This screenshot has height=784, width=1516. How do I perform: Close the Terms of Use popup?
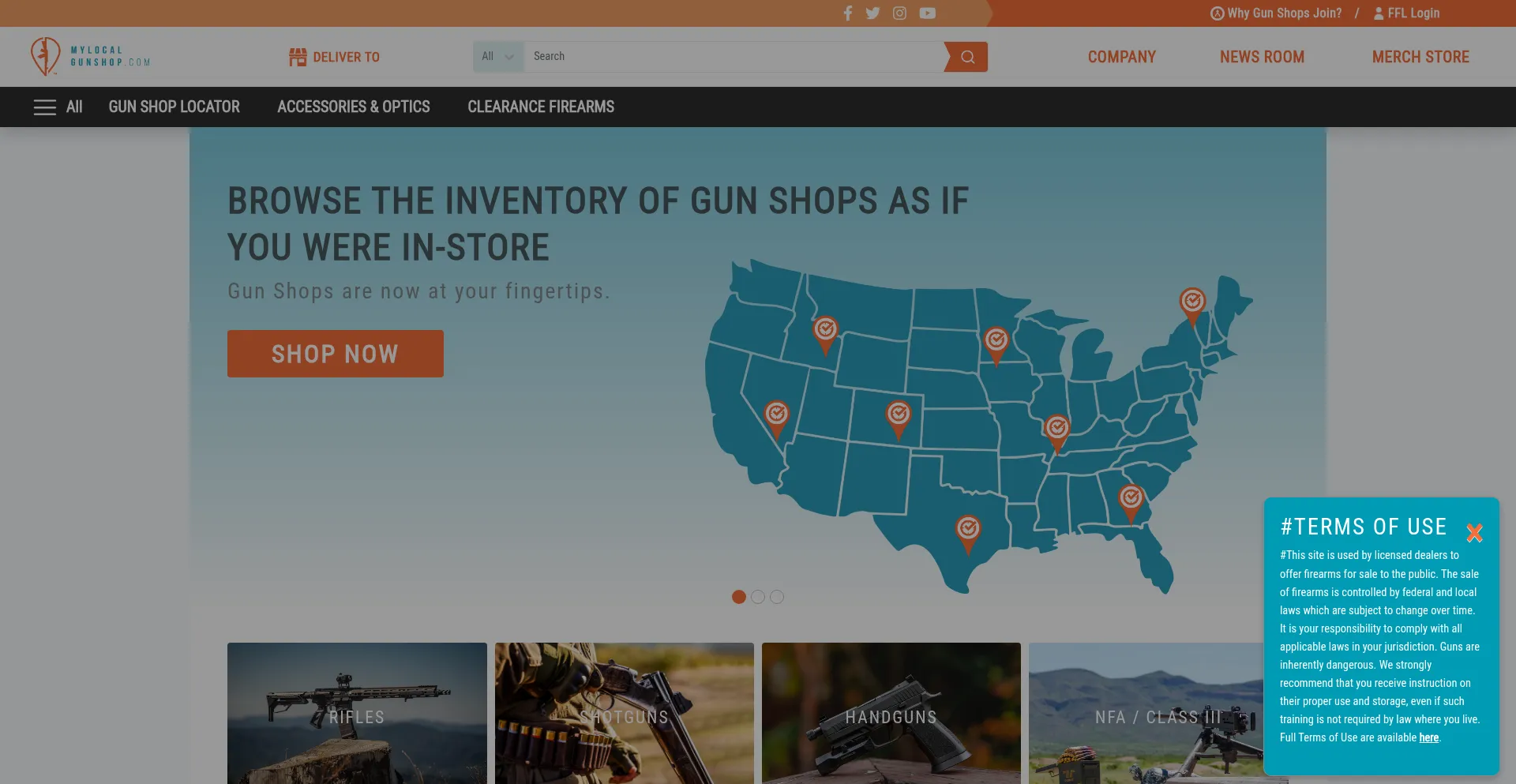1474,533
